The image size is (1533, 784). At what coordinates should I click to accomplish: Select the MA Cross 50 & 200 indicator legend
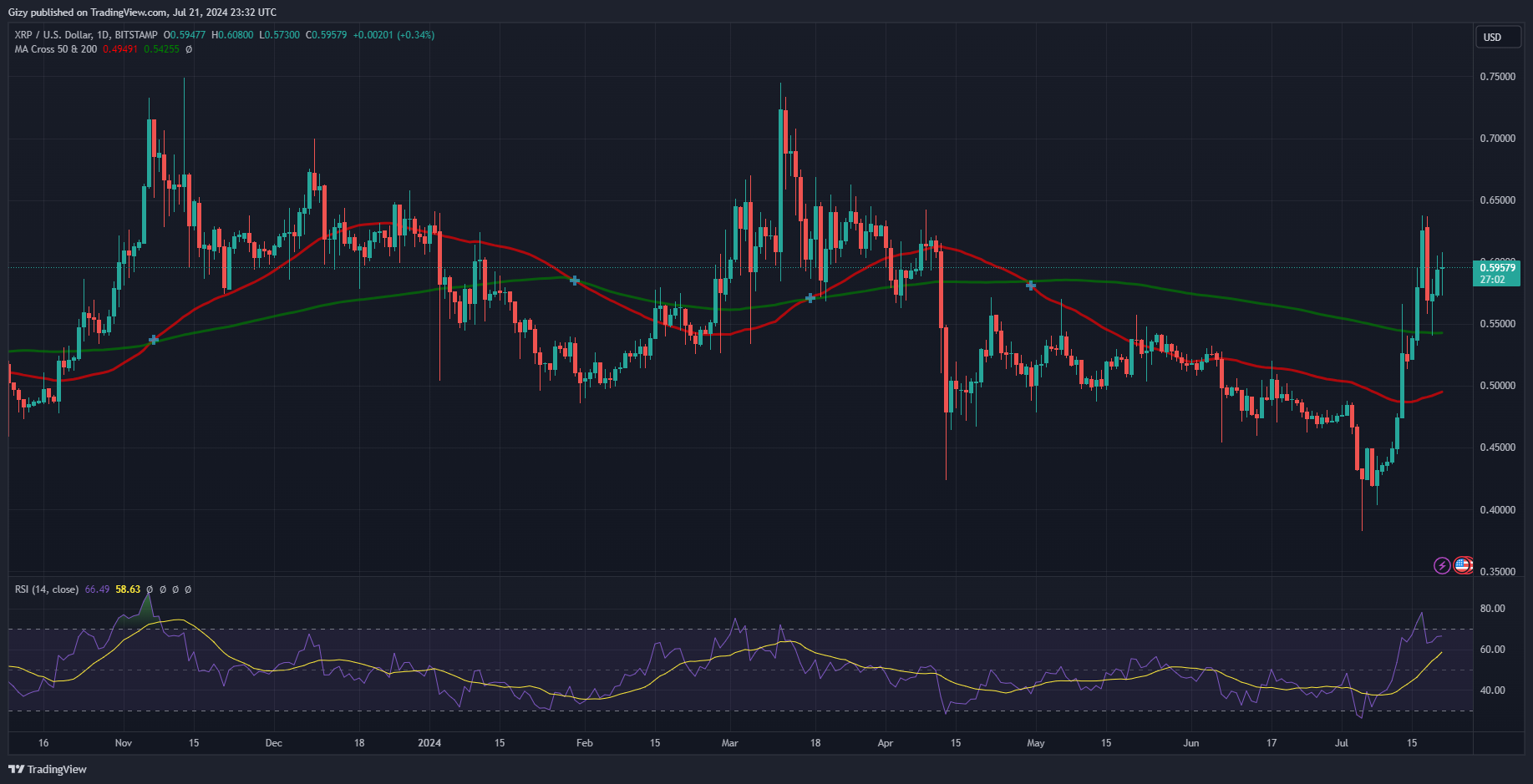(x=55, y=49)
